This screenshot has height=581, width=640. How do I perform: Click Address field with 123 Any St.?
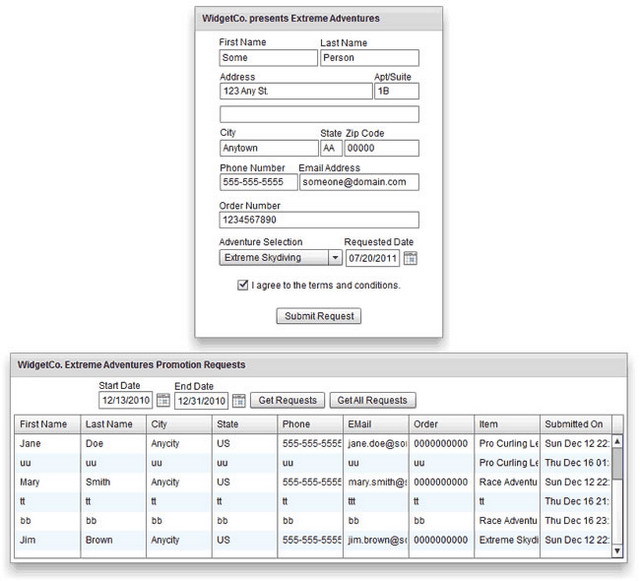(x=296, y=91)
